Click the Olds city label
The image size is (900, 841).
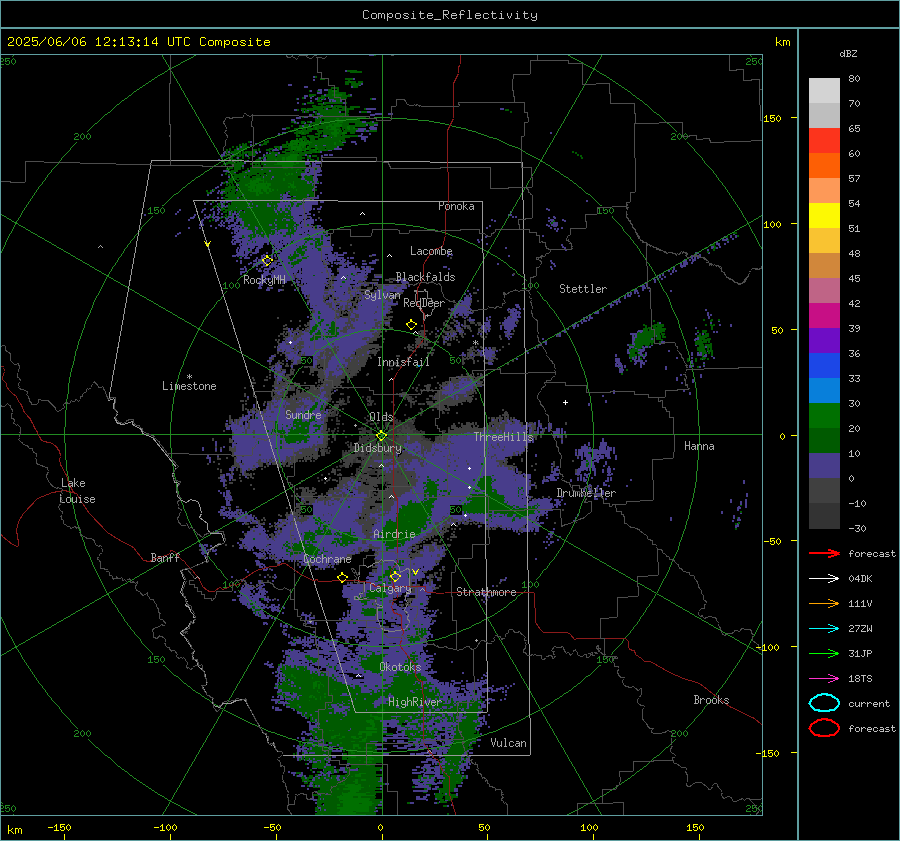[381, 417]
